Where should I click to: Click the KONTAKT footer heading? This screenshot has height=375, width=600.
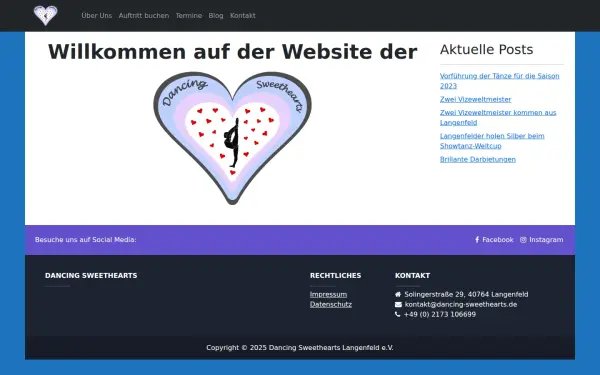412,276
